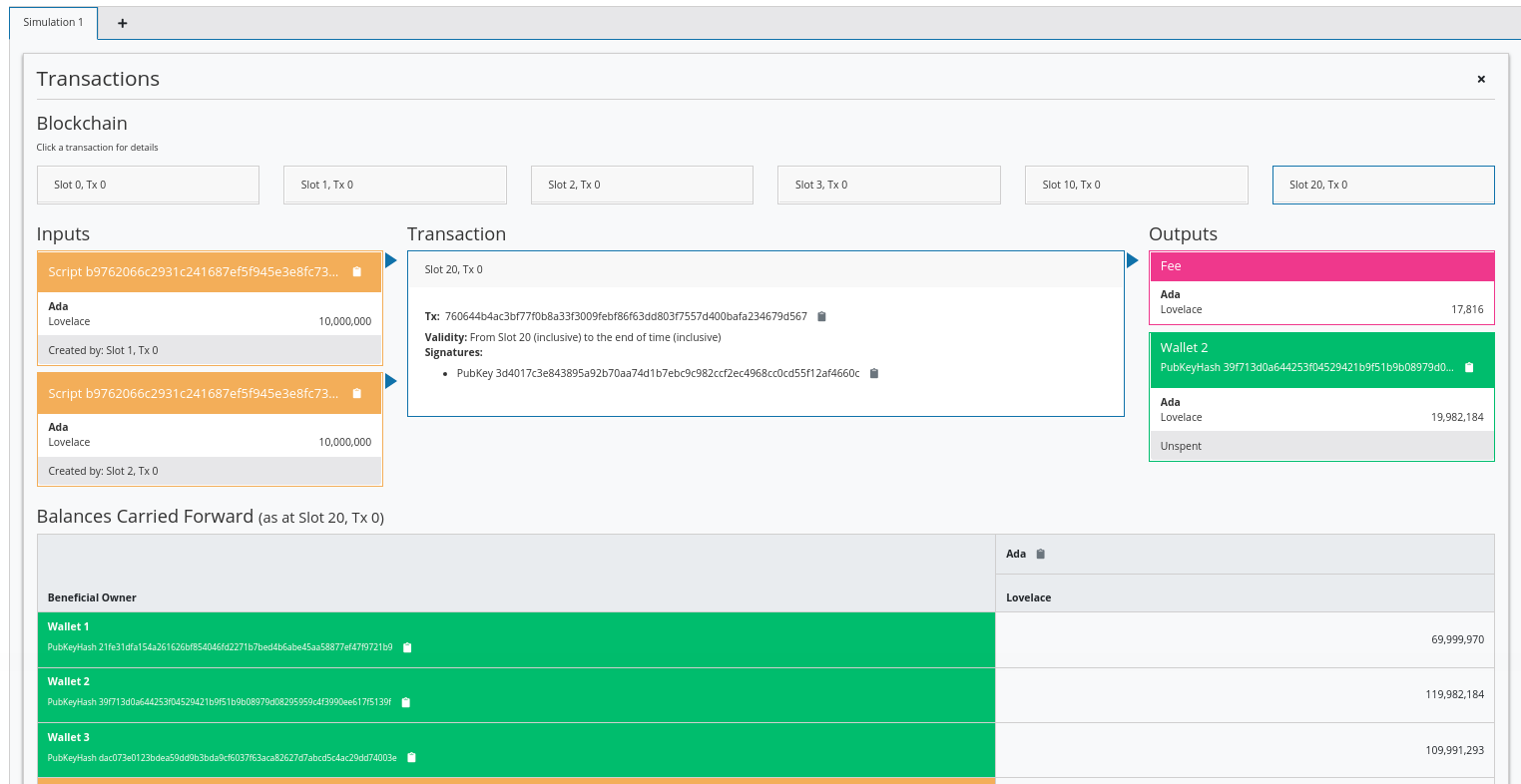Add a new simulation tab
Image resolution: width=1521 pixels, height=784 pixels.
coord(123,23)
